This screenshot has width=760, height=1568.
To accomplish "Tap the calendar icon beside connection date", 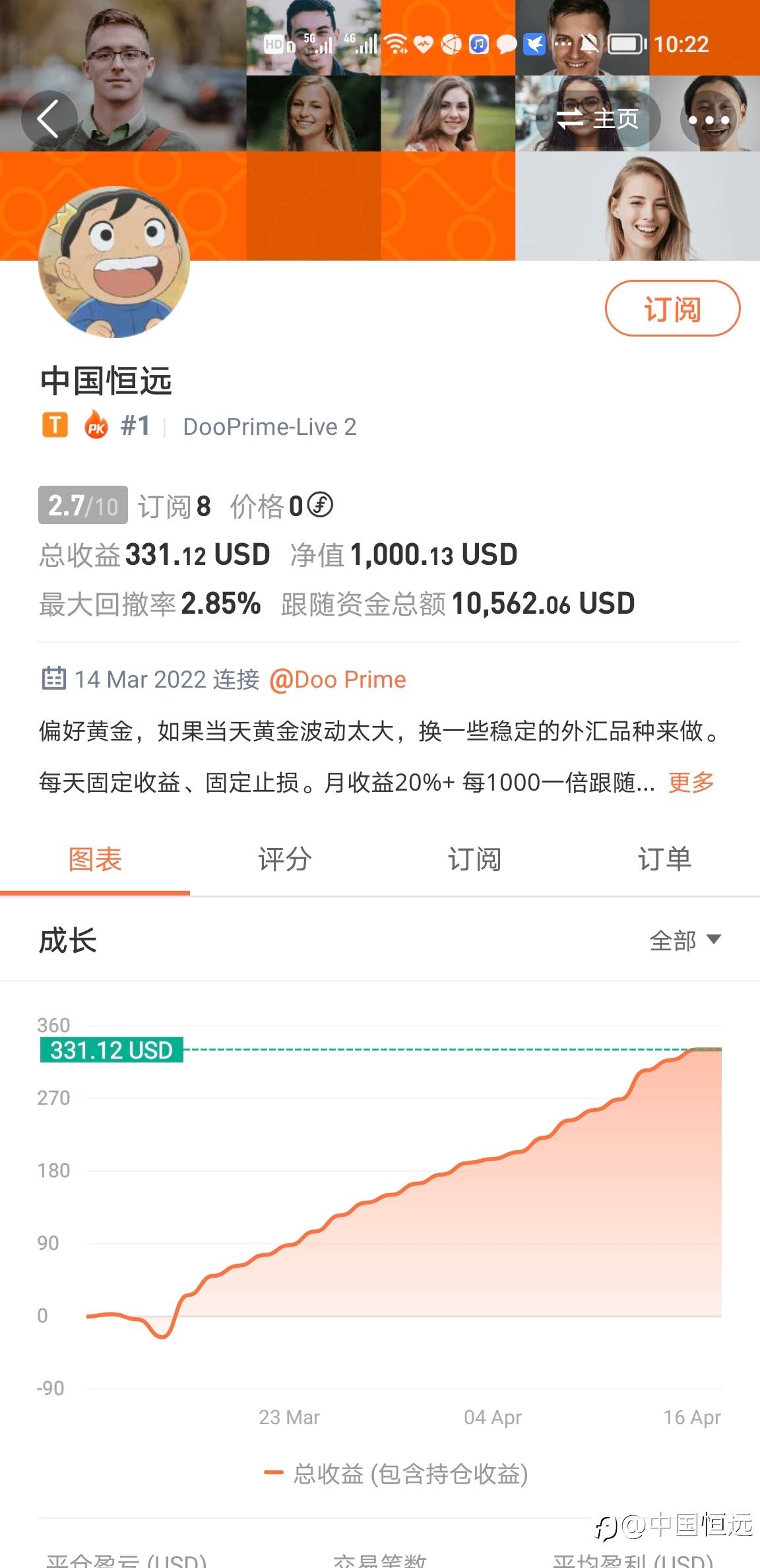I will [53, 678].
